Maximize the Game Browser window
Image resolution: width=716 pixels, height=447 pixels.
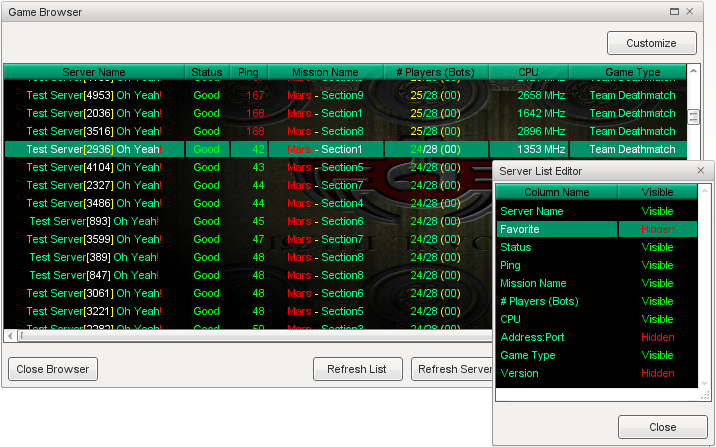pyautogui.click(x=674, y=11)
